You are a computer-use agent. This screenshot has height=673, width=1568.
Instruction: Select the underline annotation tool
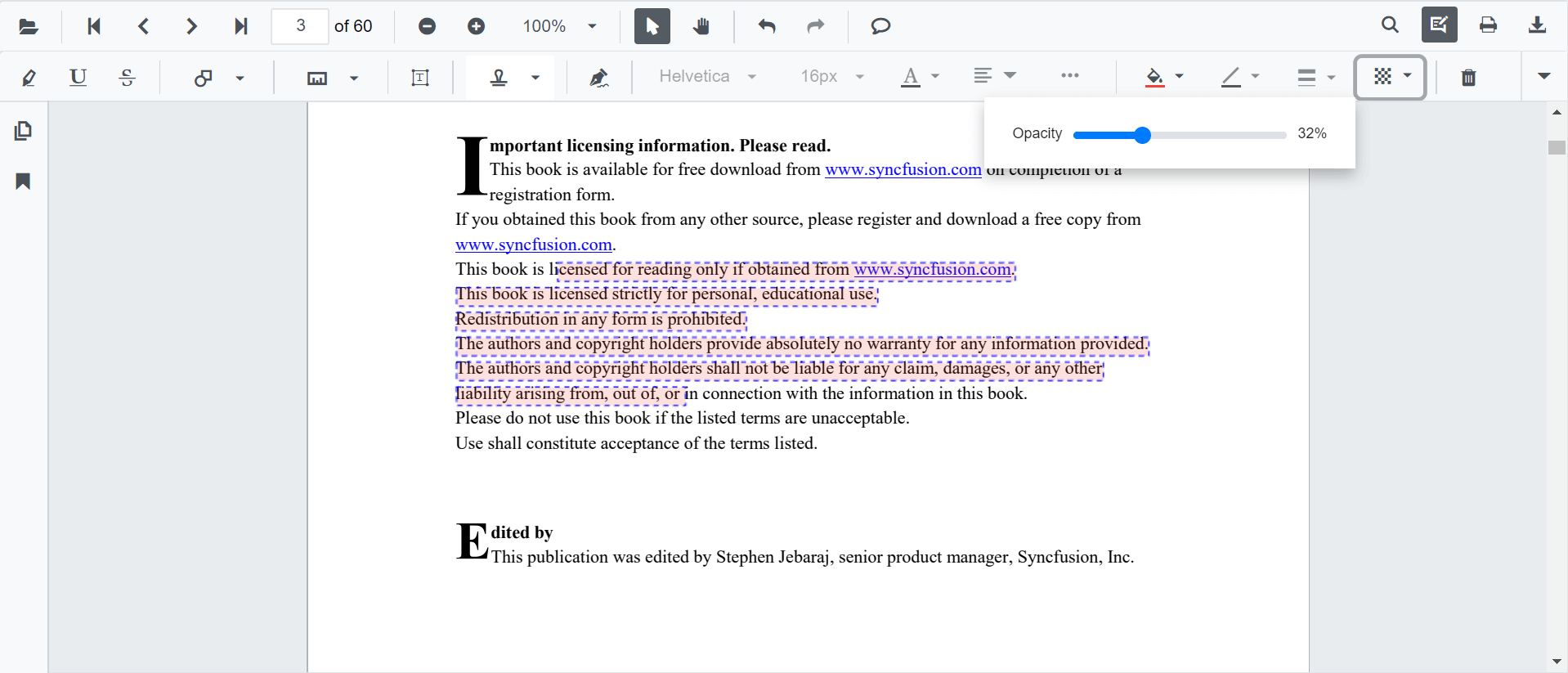(x=78, y=78)
